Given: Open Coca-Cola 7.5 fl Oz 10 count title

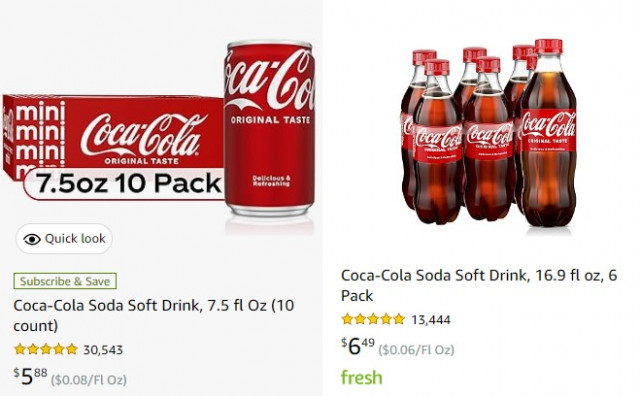Looking at the screenshot, I should 153,315.
